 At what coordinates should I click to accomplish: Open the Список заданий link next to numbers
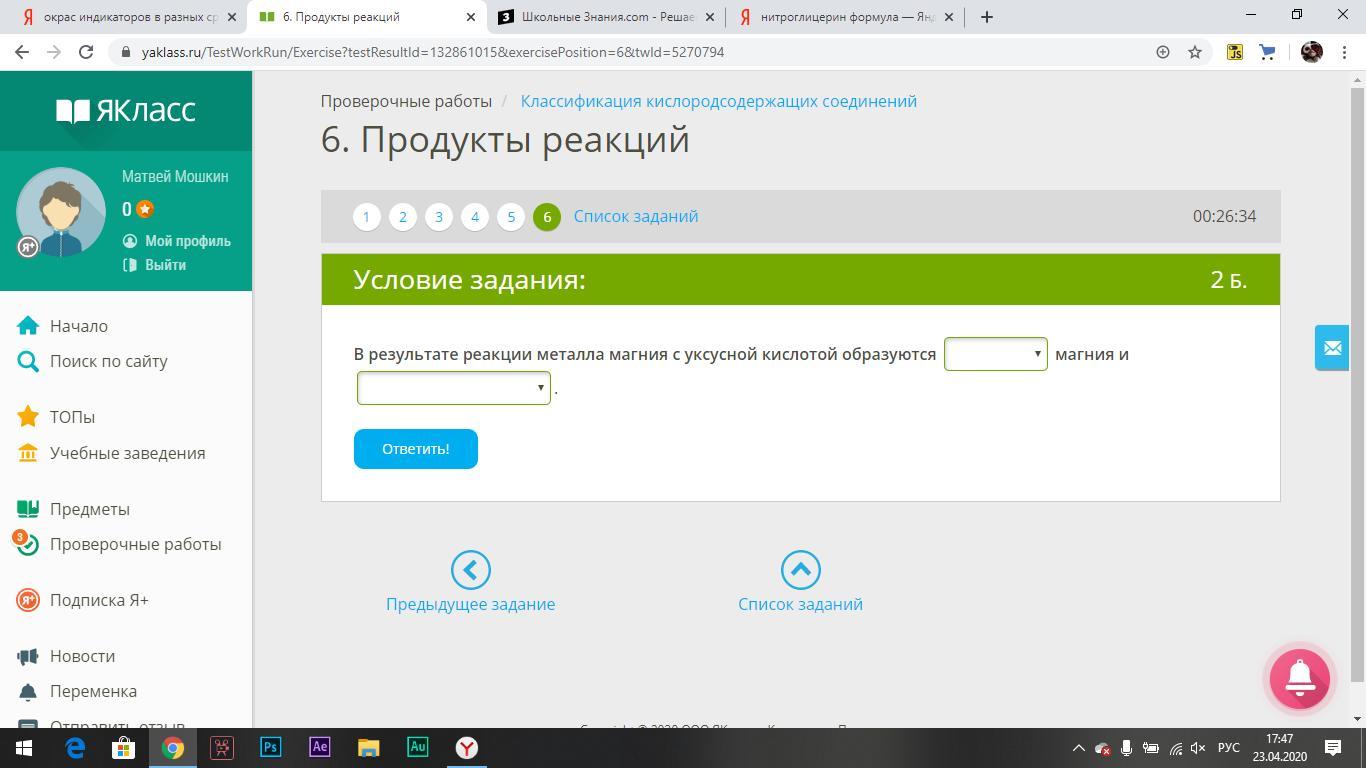point(636,216)
